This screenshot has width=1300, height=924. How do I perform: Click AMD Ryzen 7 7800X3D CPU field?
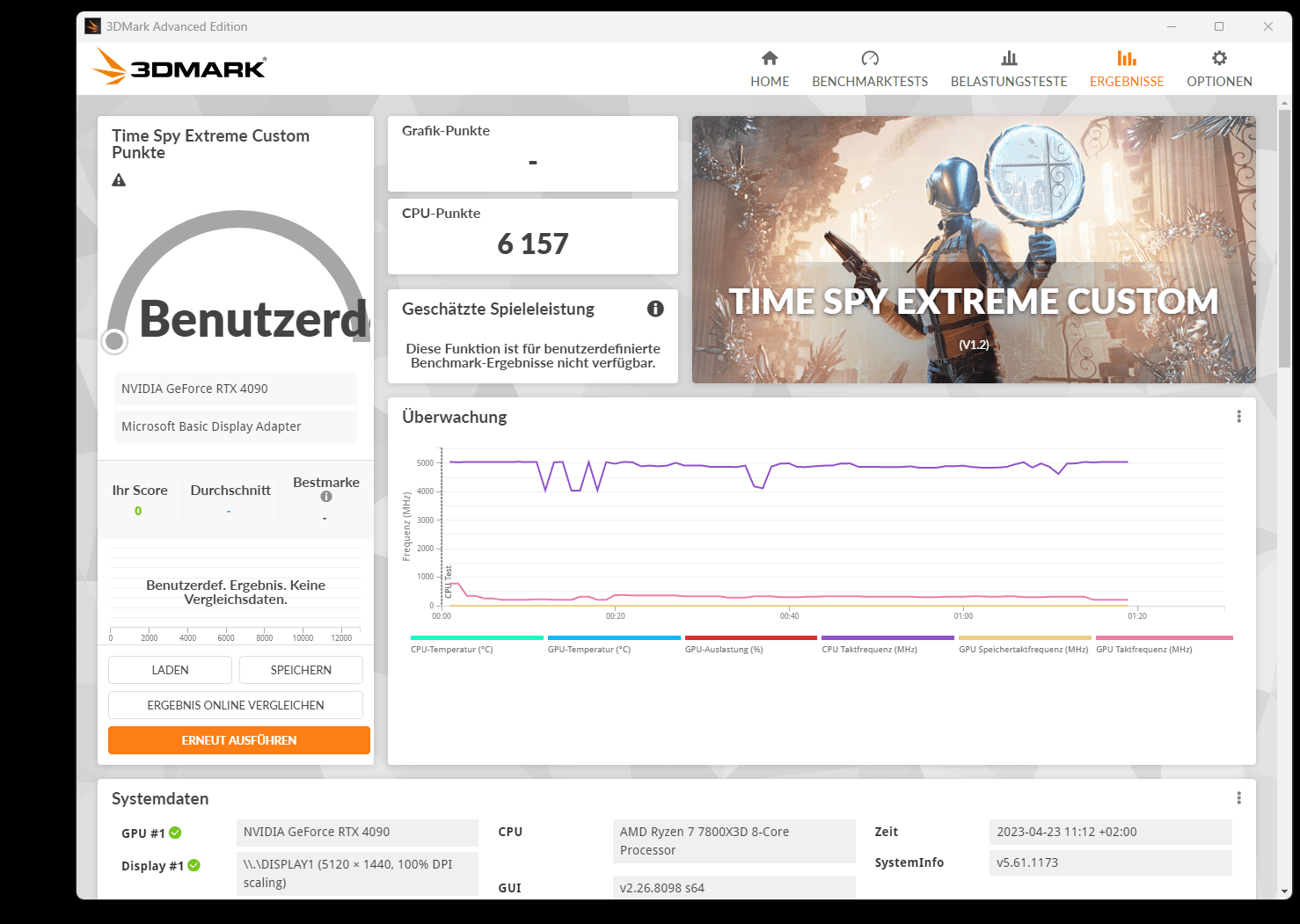[734, 841]
